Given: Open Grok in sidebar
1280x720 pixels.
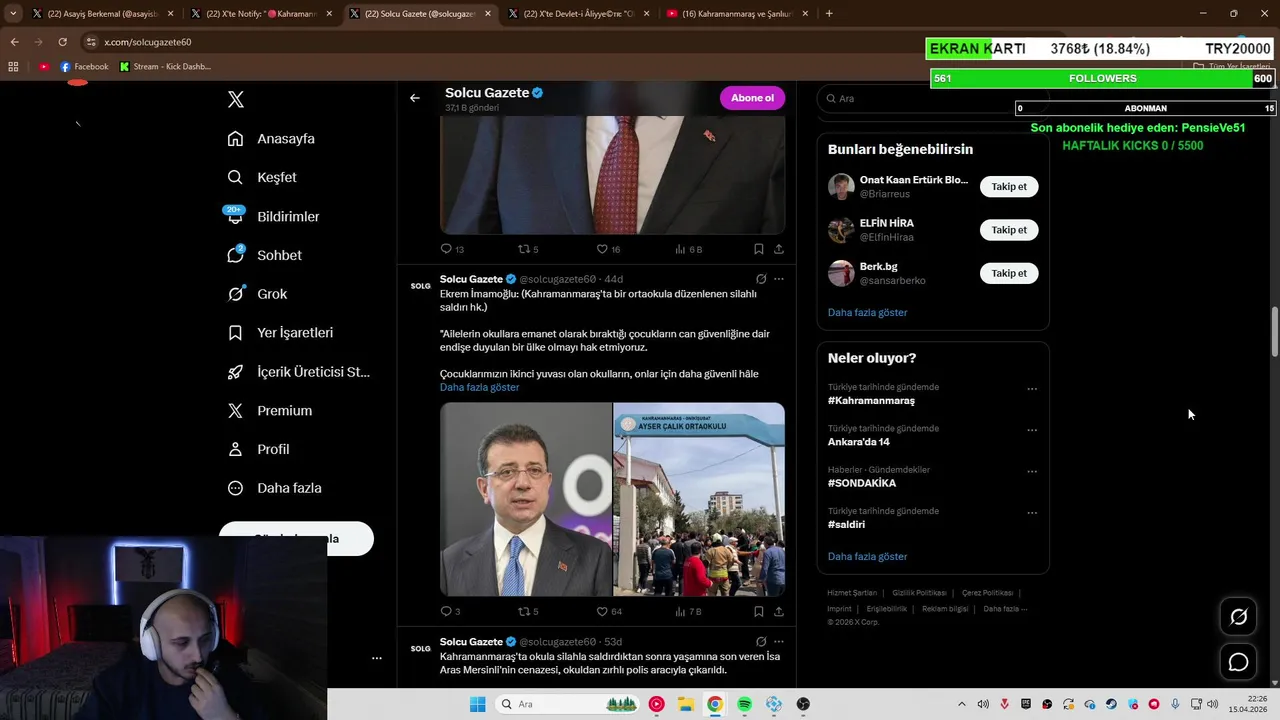Looking at the screenshot, I should (257, 294).
